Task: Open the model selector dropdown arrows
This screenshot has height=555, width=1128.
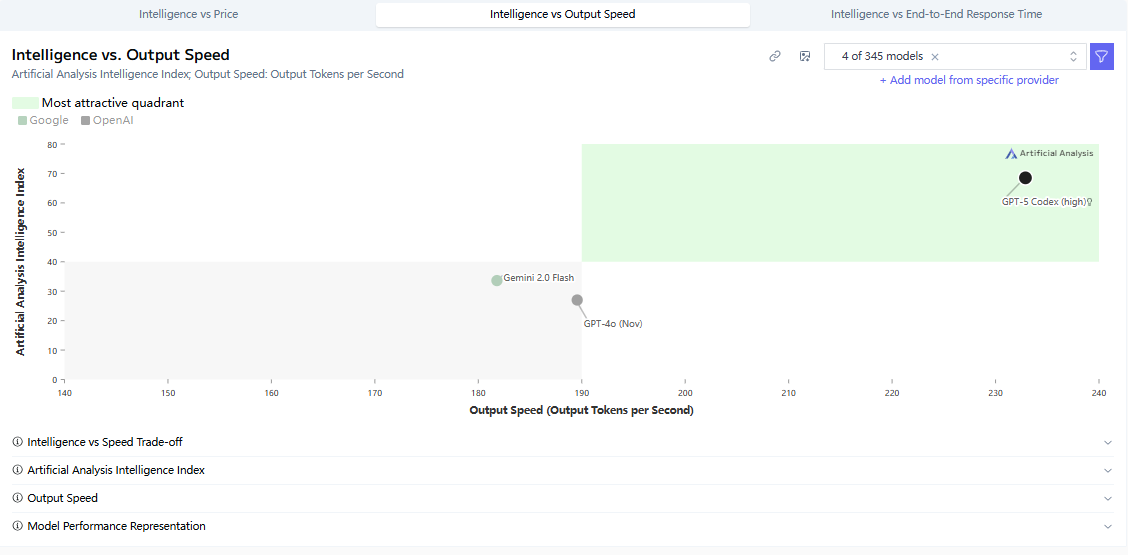Action: (1073, 56)
